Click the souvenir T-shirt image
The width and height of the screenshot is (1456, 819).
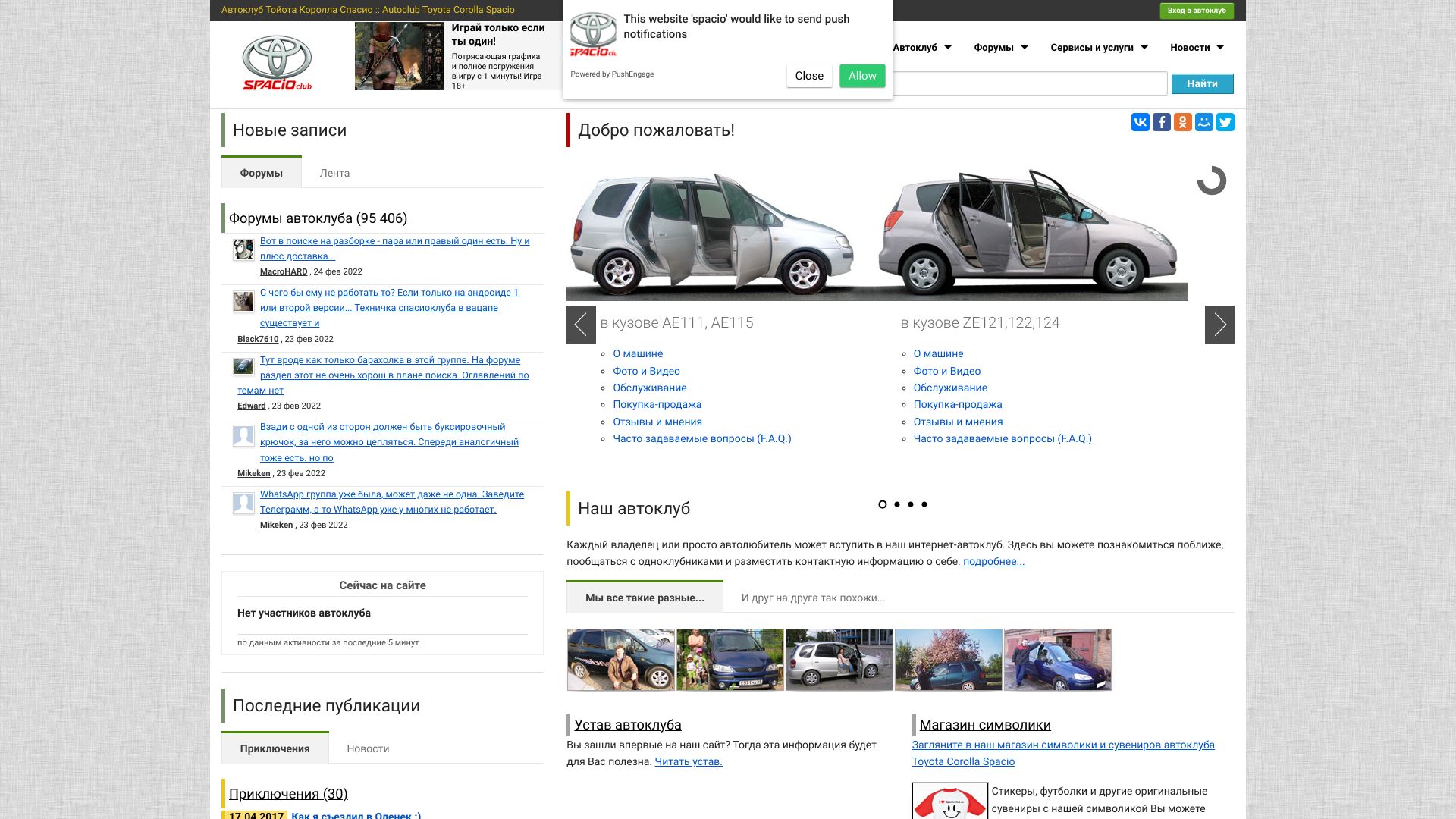(950, 801)
